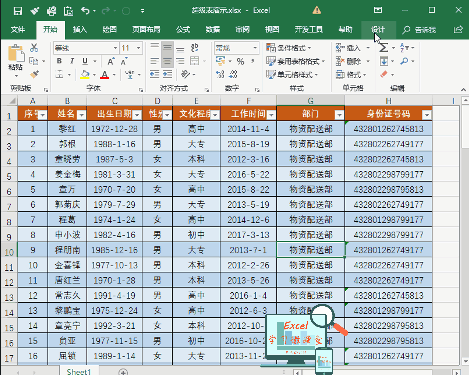Viewport: 469px width, 375px height.
Task: Save the workbook with the Save icon
Action: [x=18, y=11]
